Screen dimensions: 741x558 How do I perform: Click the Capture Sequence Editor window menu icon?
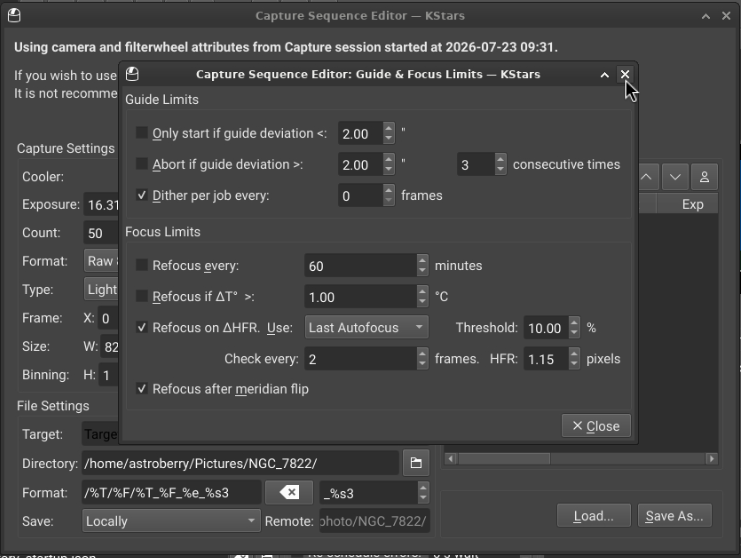[x=14, y=16]
